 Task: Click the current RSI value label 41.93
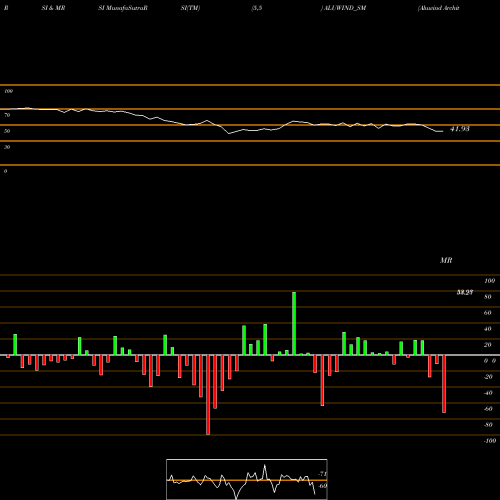[x=460, y=129]
